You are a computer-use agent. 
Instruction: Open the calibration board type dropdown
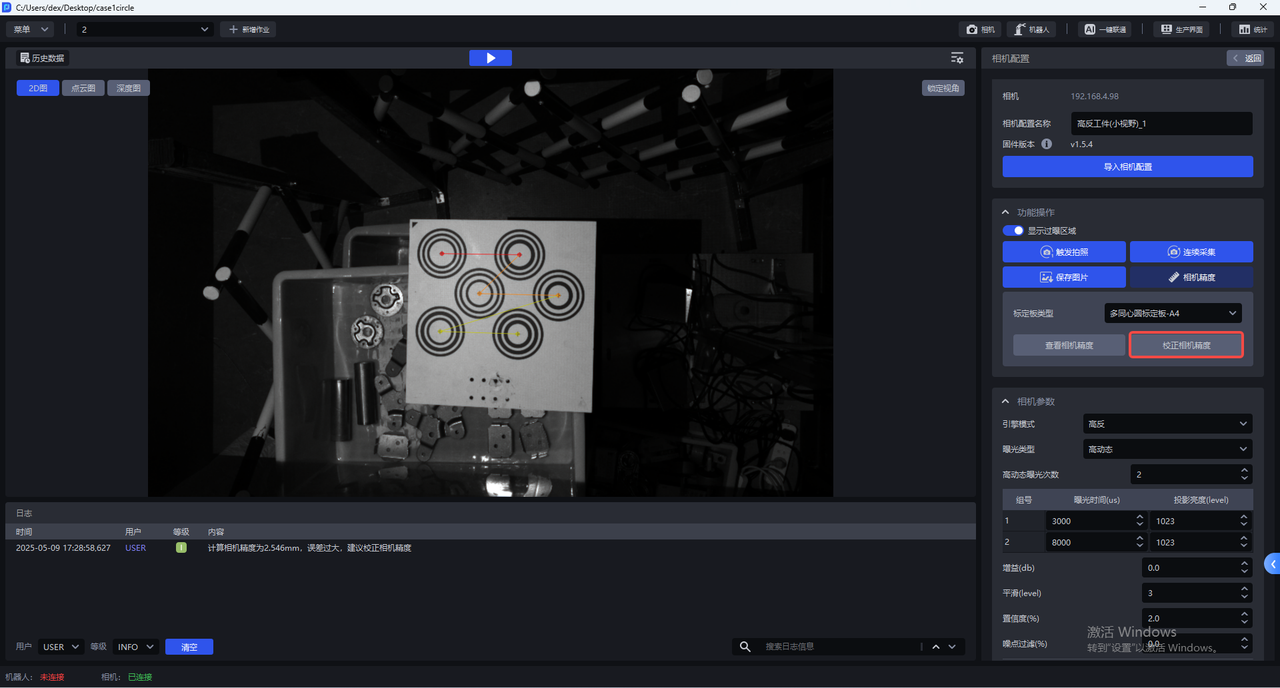click(x=1172, y=313)
